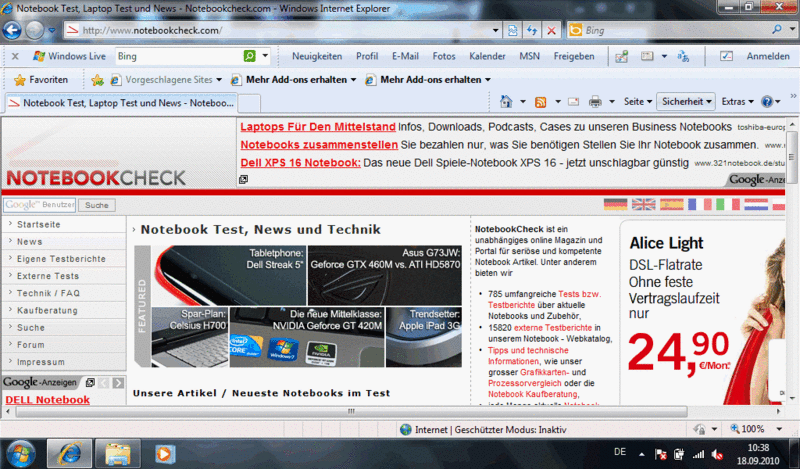Select the Spanish flag language
This screenshot has height=469, width=800.
pos(671,205)
